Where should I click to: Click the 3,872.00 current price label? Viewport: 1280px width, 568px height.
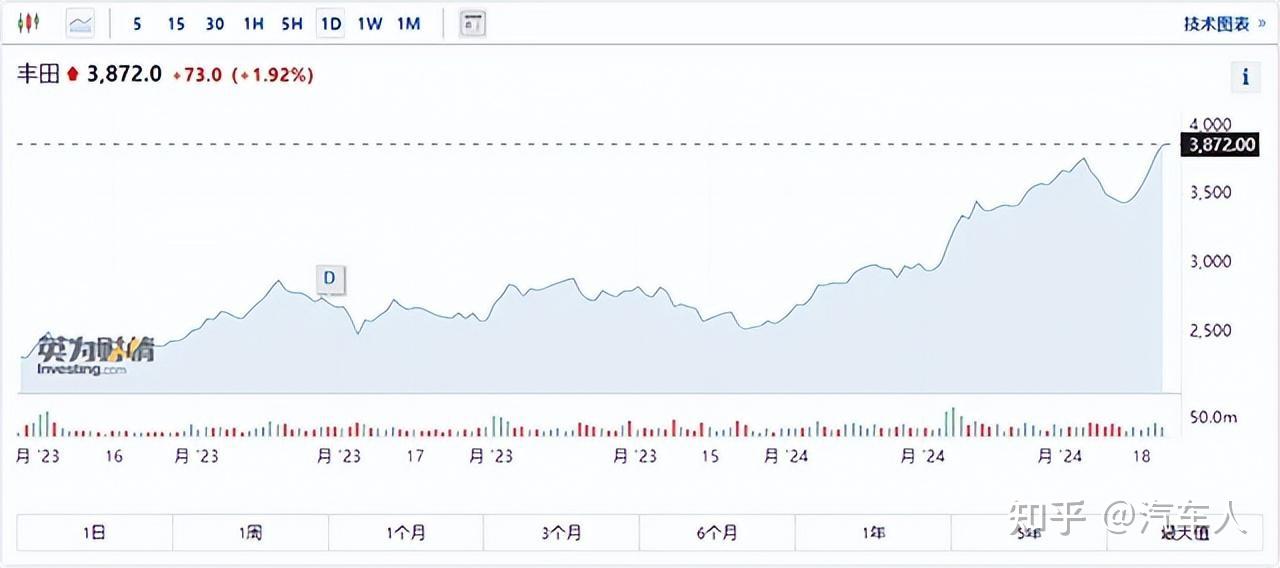coord(1219,145)
